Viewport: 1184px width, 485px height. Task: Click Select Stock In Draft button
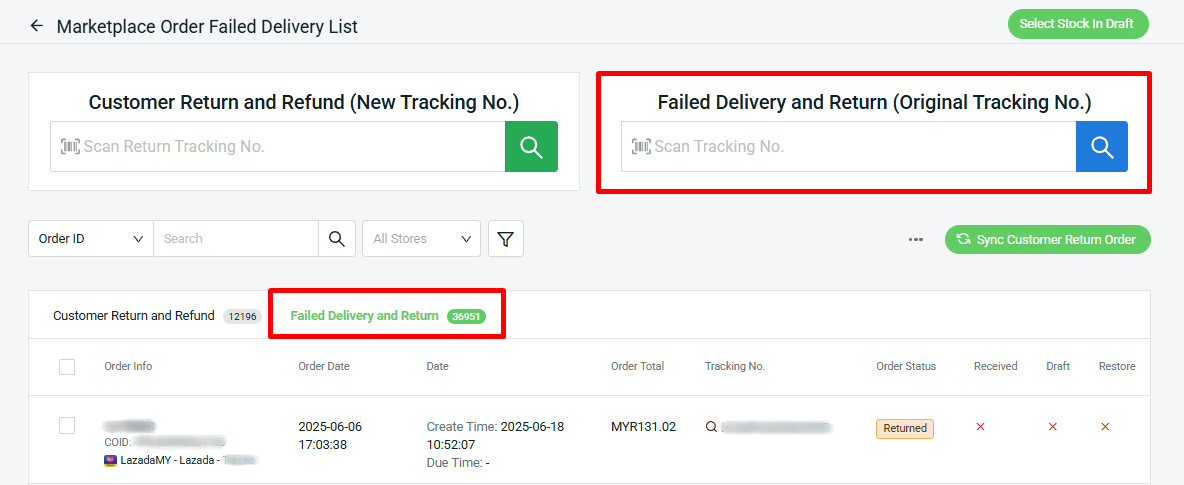1078,23
